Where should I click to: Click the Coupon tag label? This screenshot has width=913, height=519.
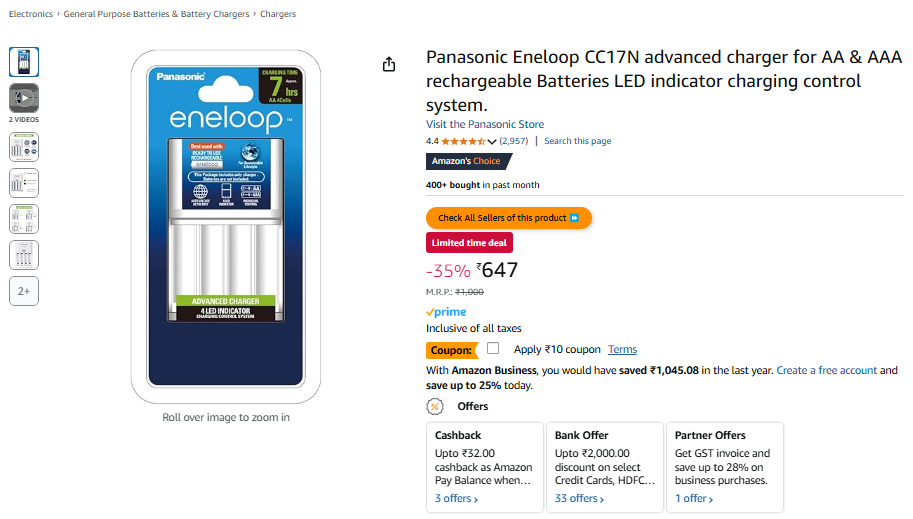451,350
